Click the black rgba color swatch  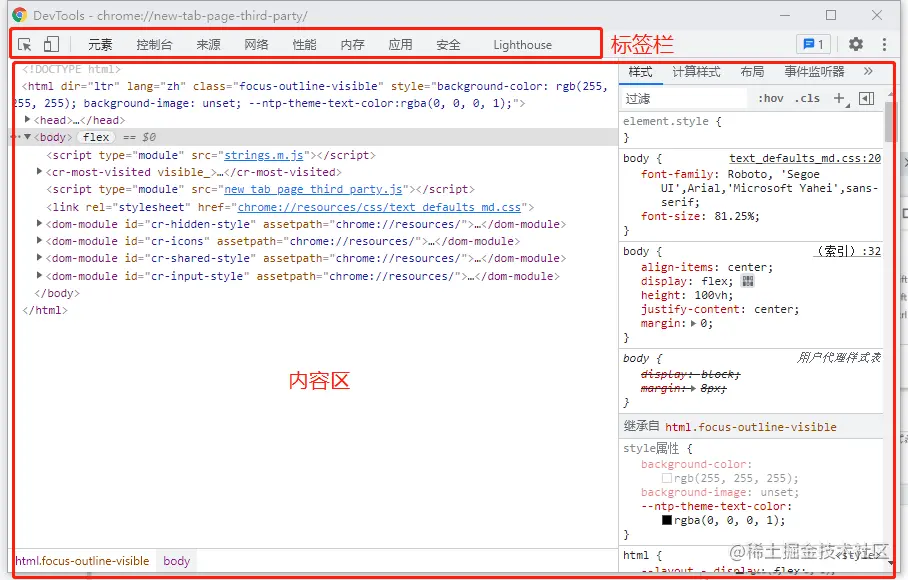[667, 520]
